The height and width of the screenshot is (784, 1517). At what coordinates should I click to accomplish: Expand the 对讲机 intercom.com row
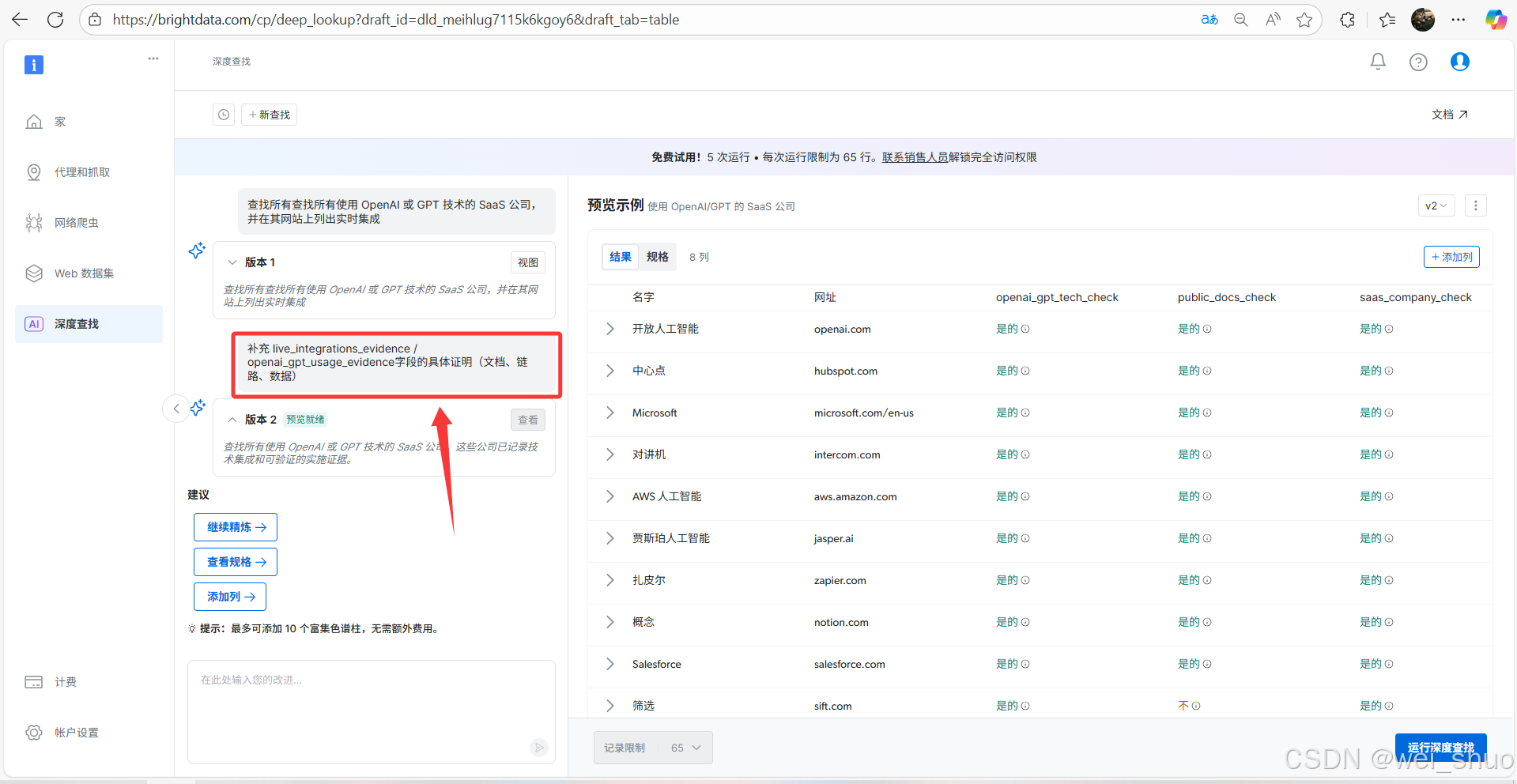609,454
